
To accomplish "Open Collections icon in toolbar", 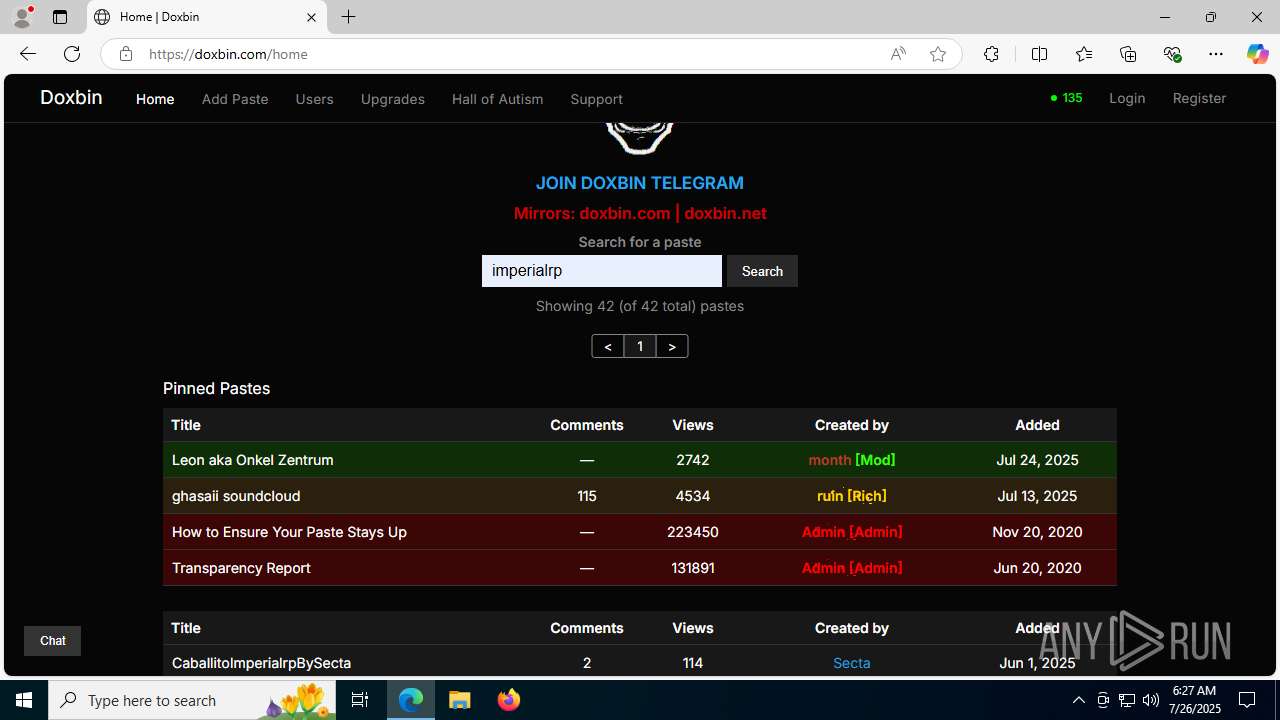I will point(1128,54).
